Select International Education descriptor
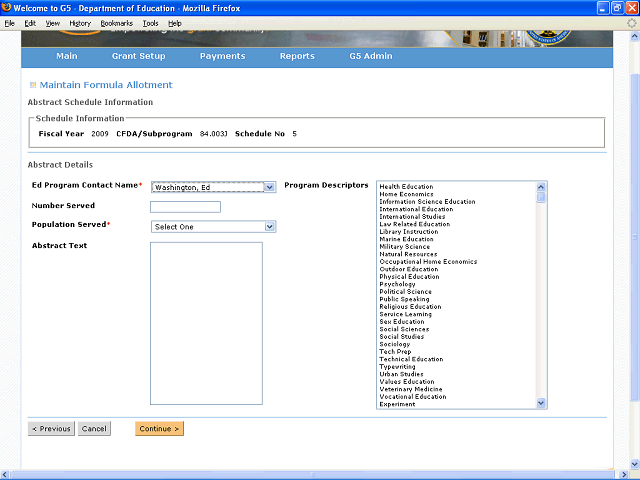The image size is (640, 480). coord(416,209)
